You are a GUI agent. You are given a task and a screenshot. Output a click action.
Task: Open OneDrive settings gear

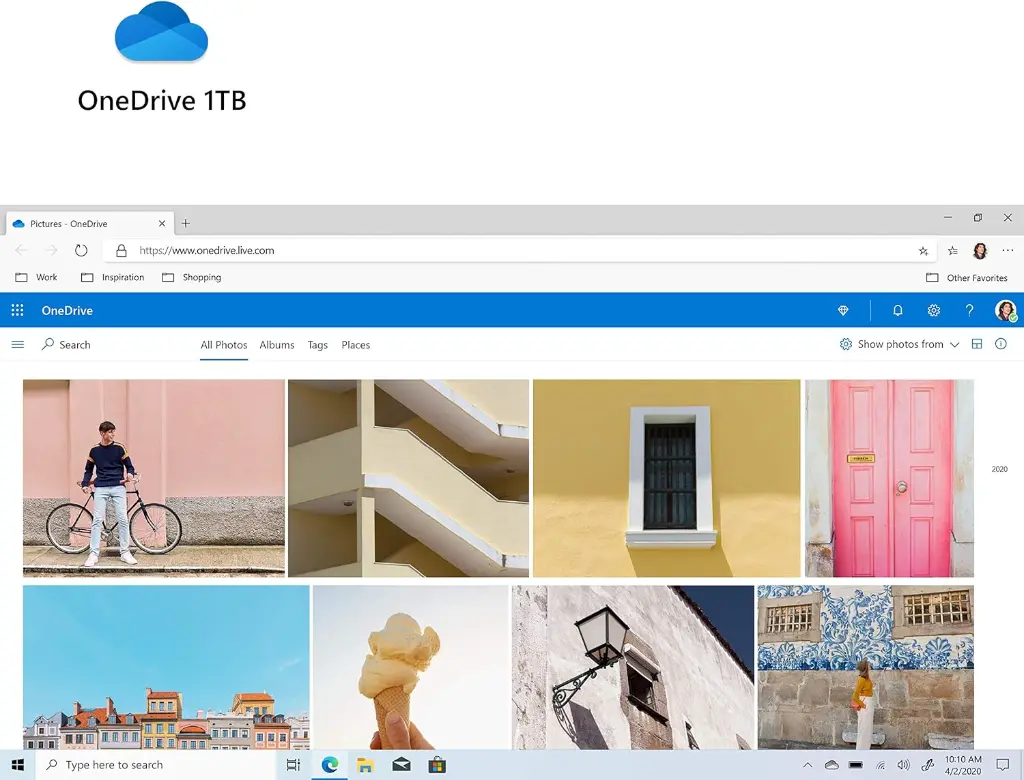pyautogui.click(x=933, y=311)
